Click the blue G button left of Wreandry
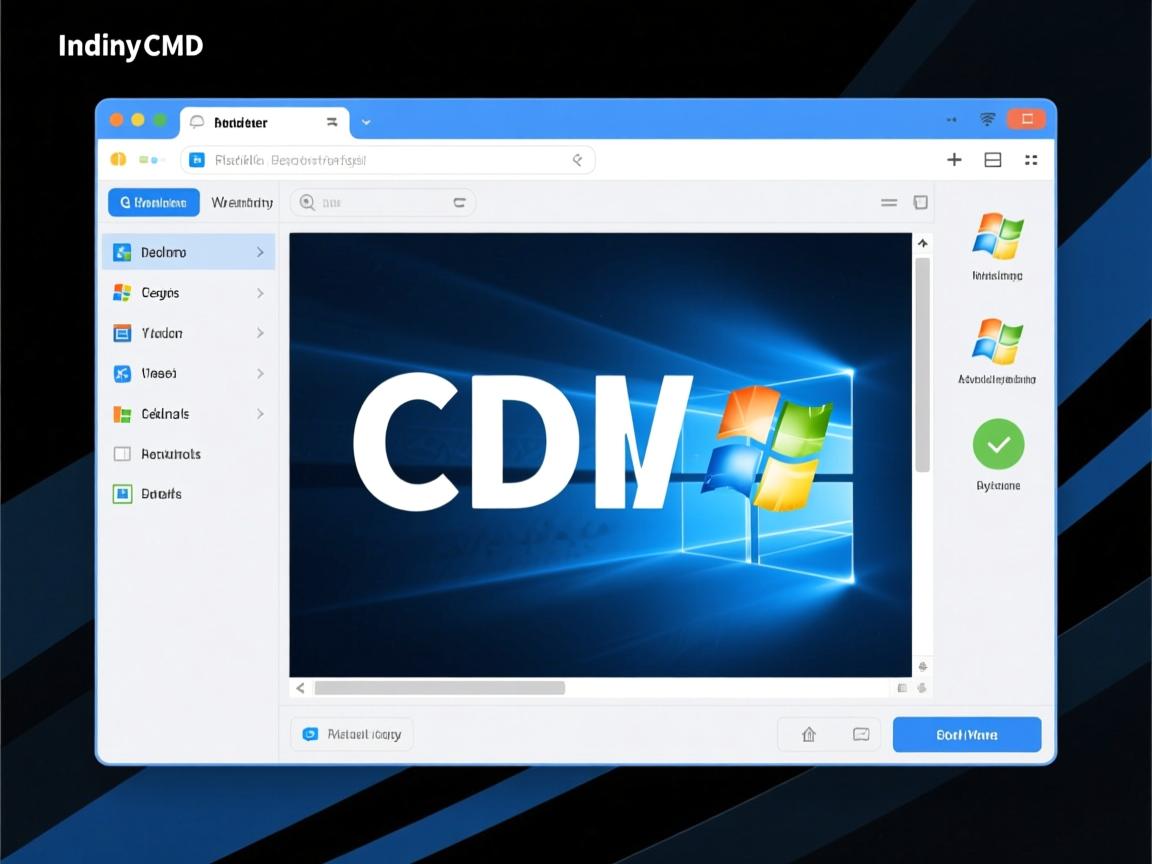 coord(154,203)
